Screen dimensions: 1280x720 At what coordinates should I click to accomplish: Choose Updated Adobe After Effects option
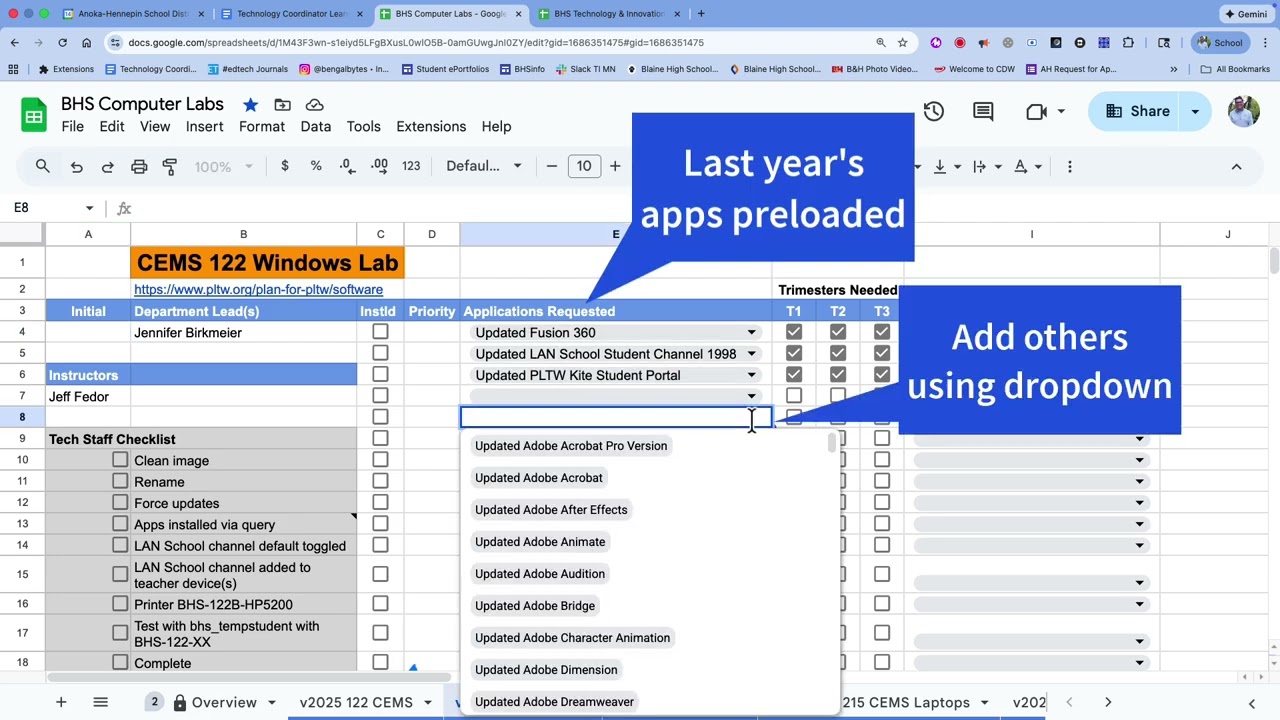pyautogui.click(x=551, y=510)
